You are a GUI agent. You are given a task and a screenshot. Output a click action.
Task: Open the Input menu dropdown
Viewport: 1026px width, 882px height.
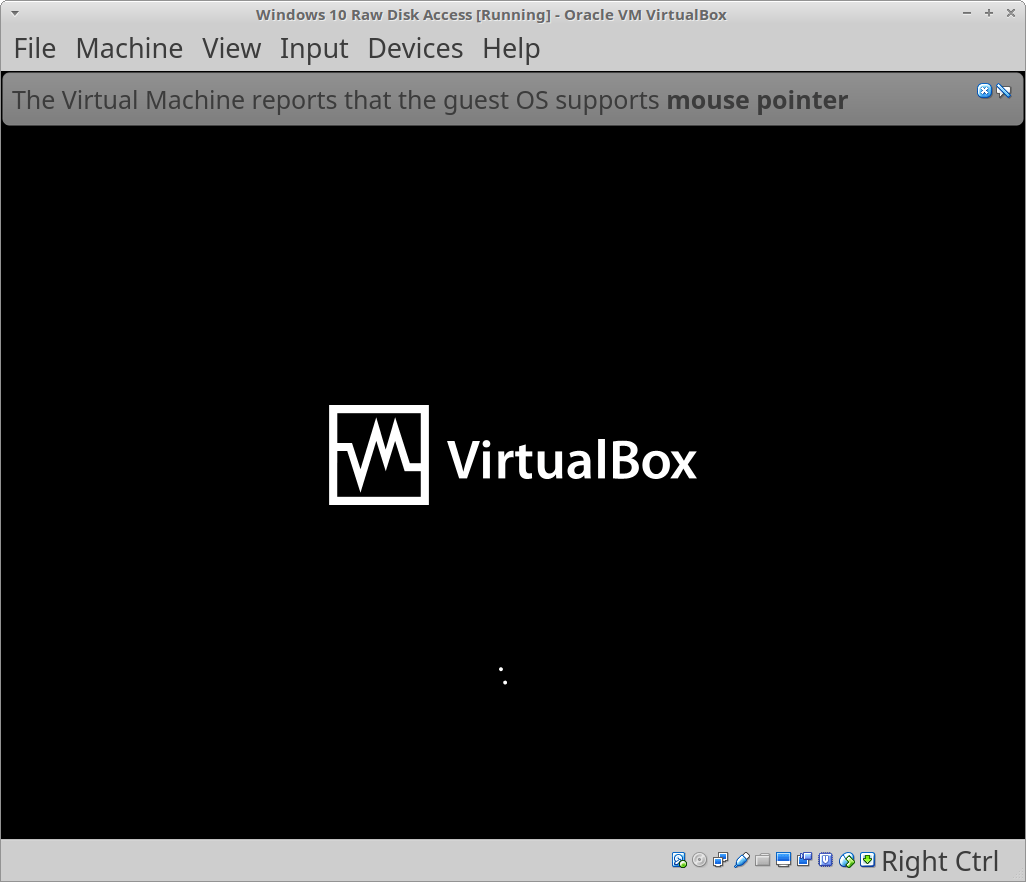click(313, 48)
